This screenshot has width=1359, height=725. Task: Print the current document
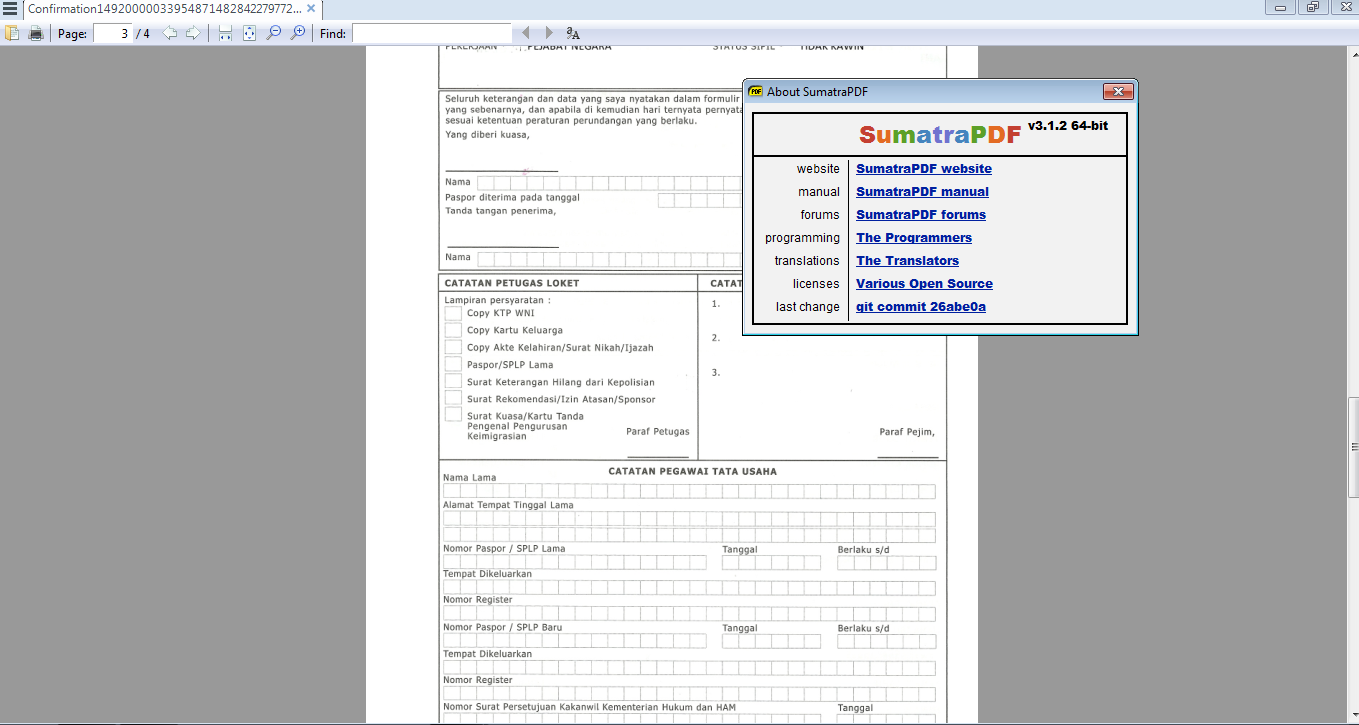click(x=35, y=33)
